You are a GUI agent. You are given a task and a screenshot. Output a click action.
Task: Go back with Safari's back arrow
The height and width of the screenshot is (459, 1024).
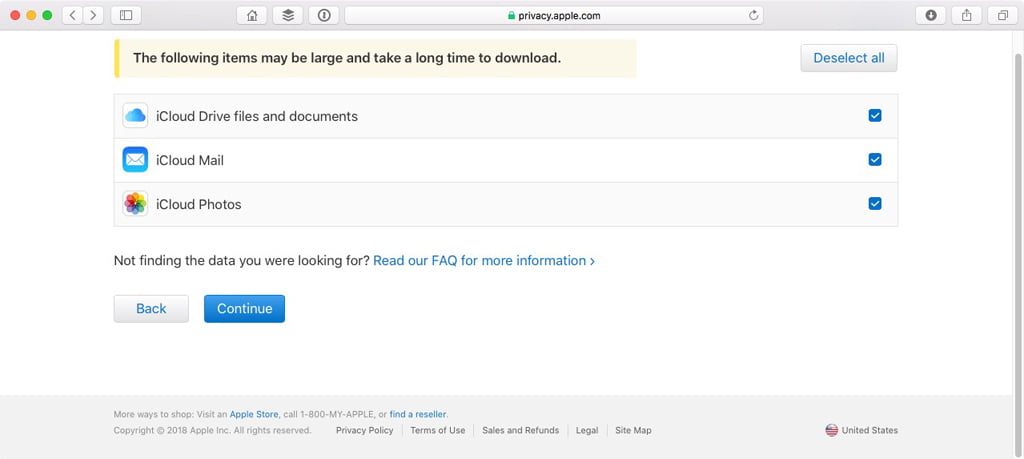72,15
